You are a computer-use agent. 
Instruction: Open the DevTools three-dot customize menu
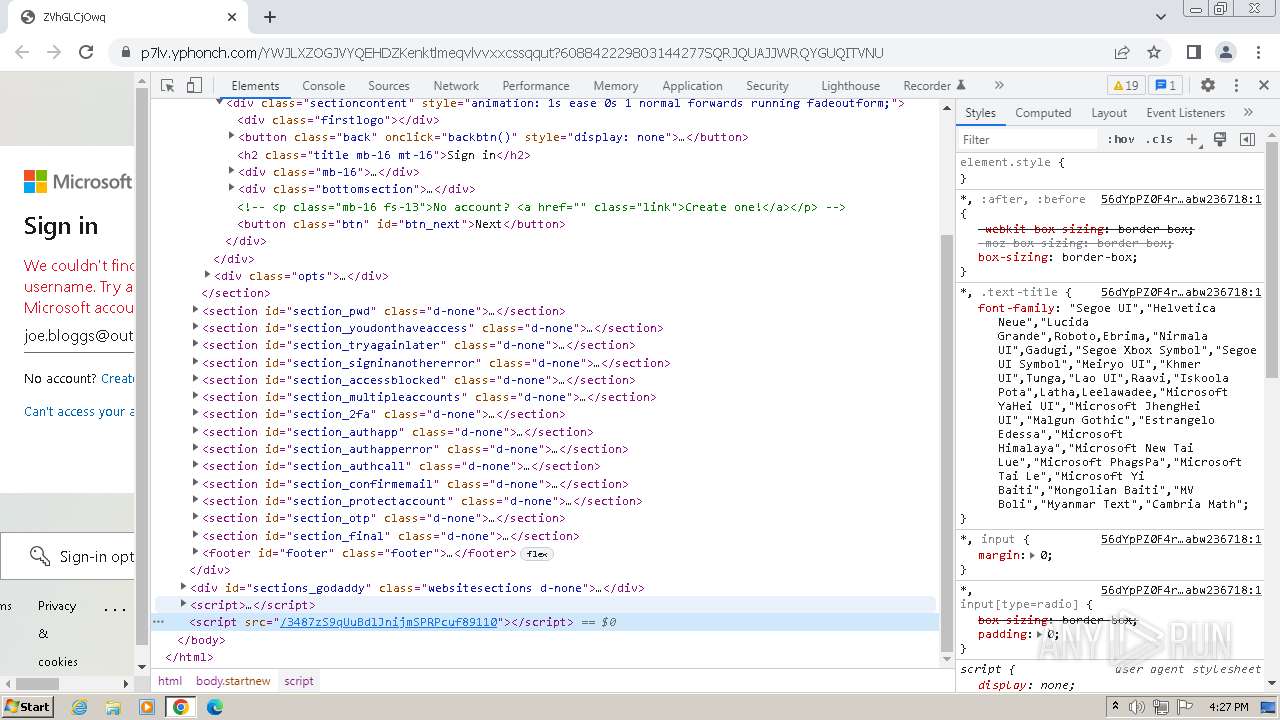[1236, 86]
